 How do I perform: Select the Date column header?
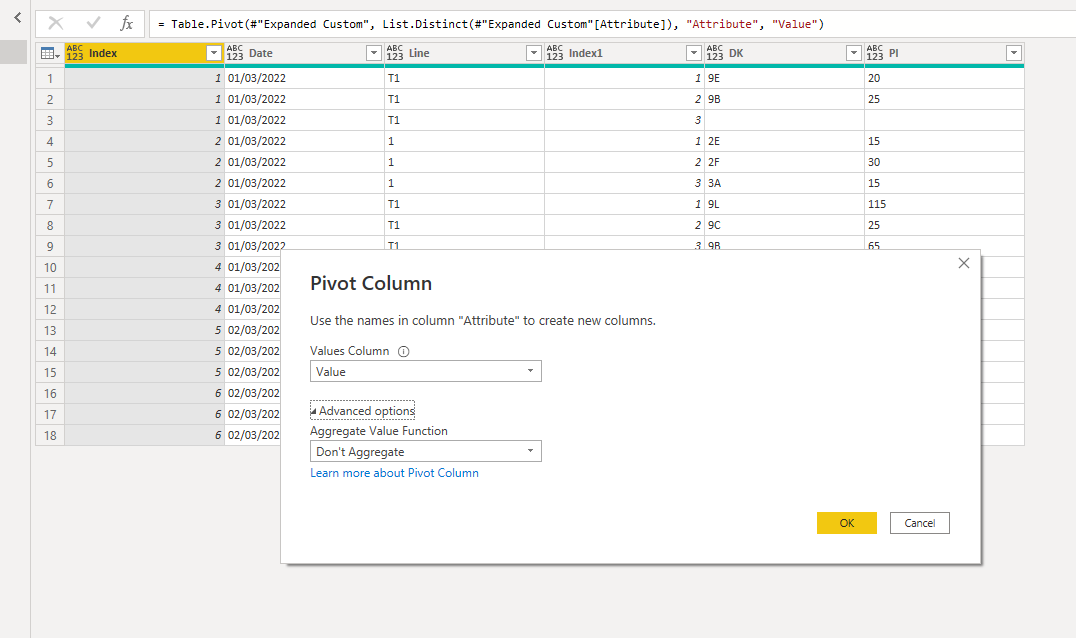pyautogui.click(x=304, y=53)
